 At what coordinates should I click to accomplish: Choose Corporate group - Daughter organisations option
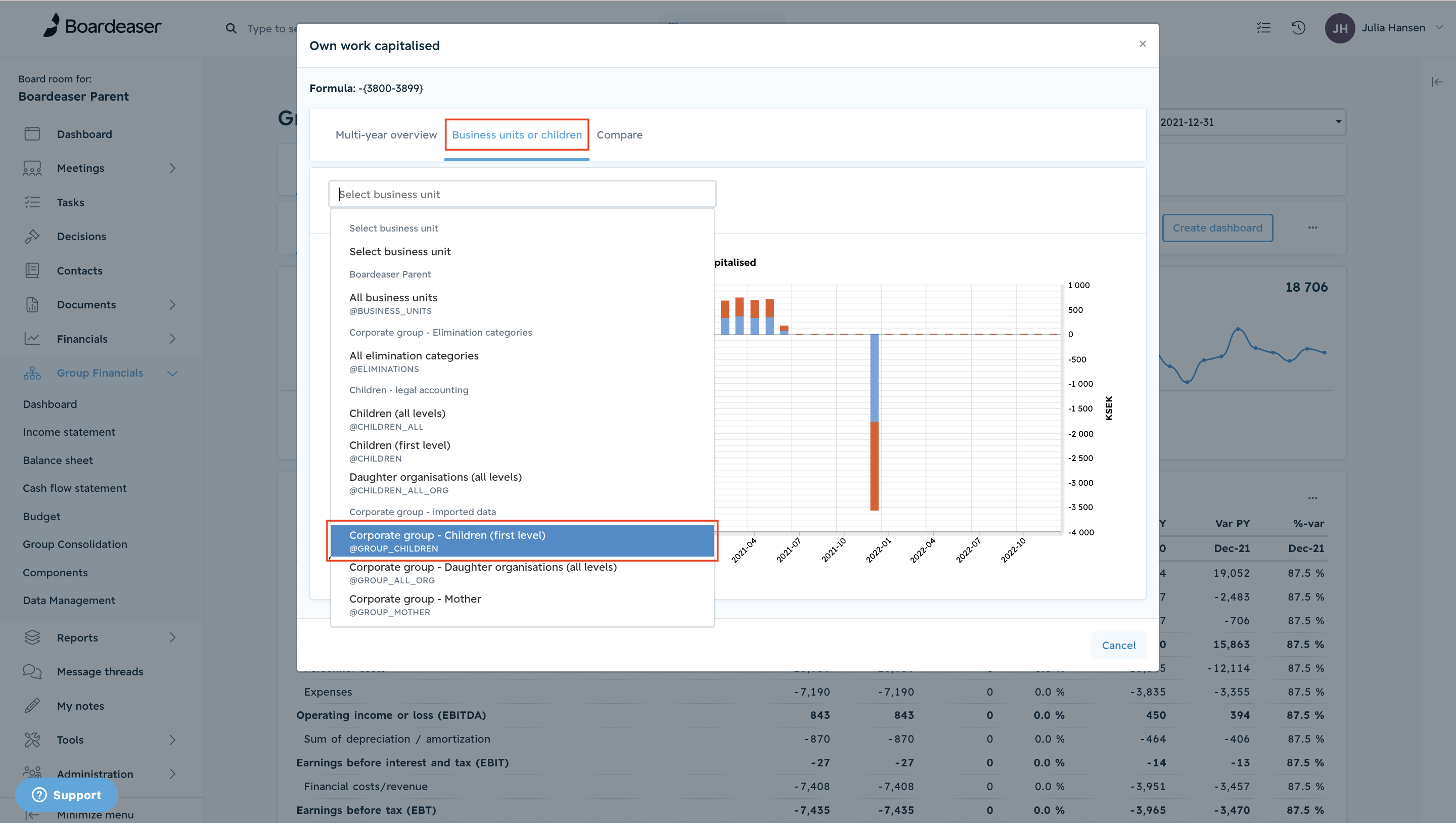click(522, 573)
